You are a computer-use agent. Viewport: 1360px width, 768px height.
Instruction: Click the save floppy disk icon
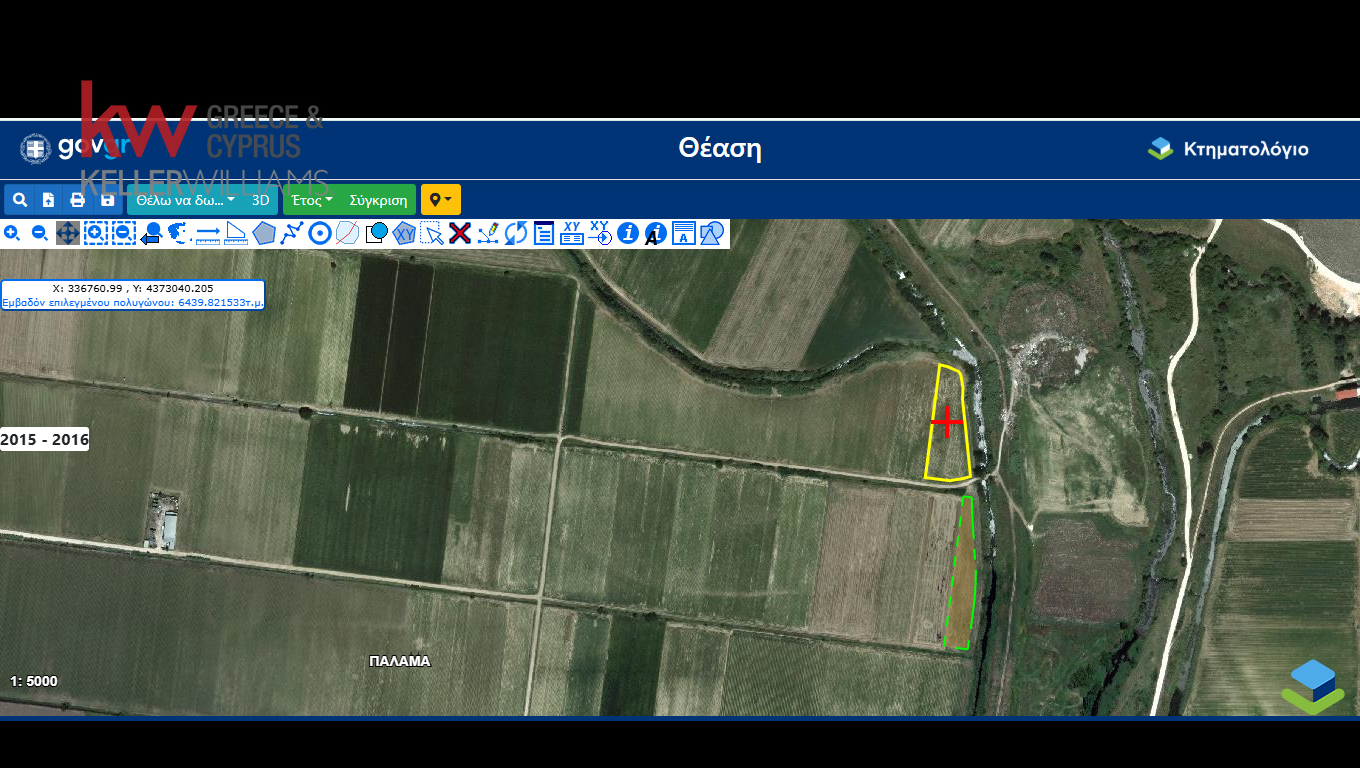[x=107, y=200]
